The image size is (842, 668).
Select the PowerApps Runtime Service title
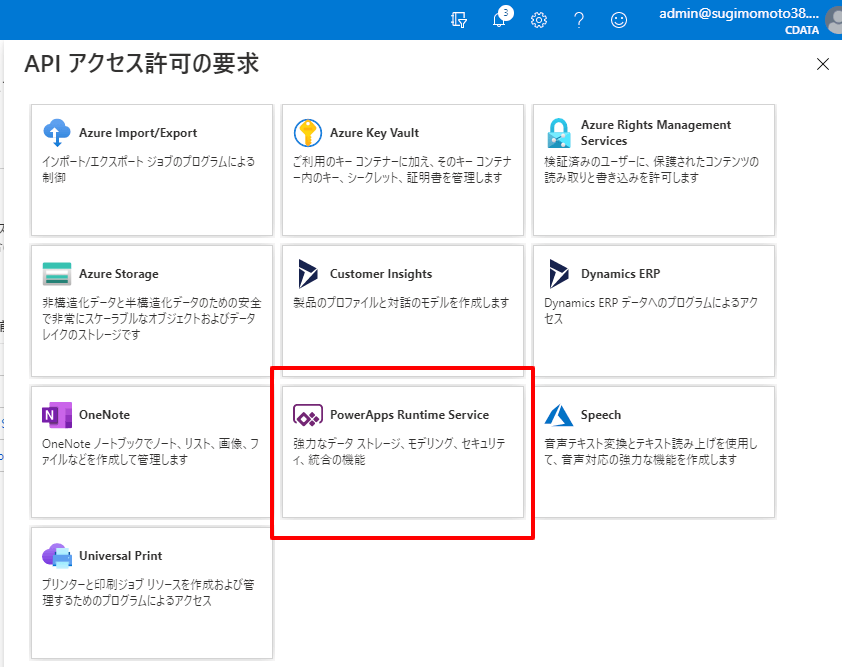point(409,415)
